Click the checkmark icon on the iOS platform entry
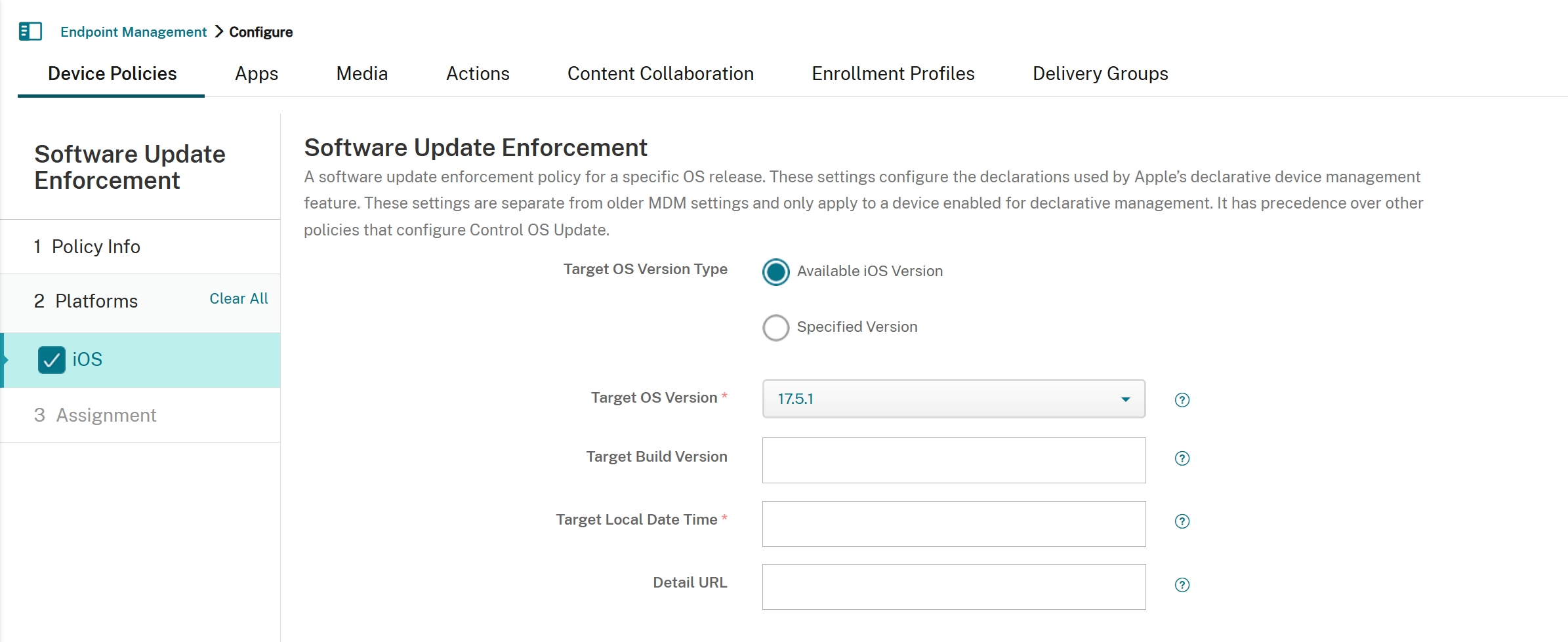Image resolution: width=1568 pixels, height=642 pixels. (x=52, y=359)
